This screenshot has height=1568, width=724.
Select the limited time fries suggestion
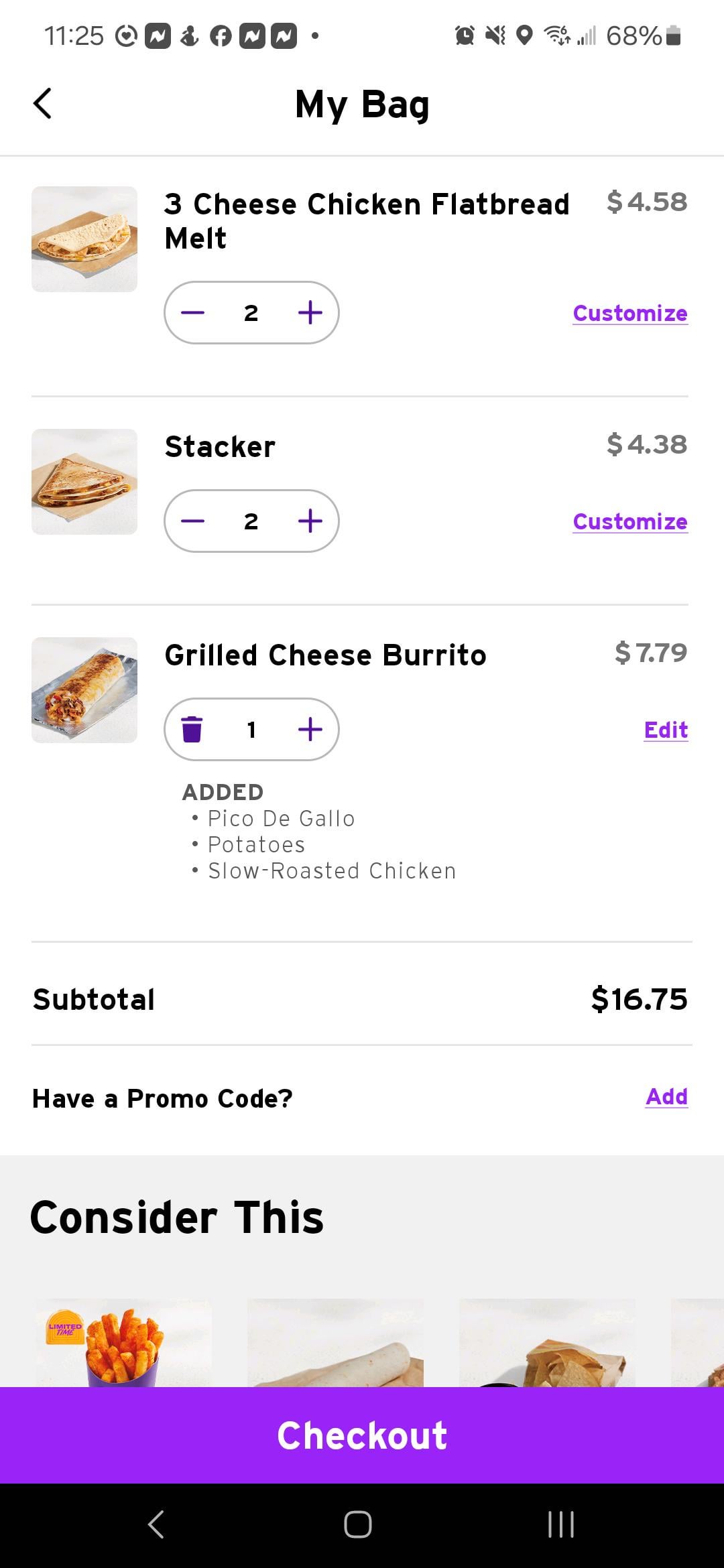124,1344
